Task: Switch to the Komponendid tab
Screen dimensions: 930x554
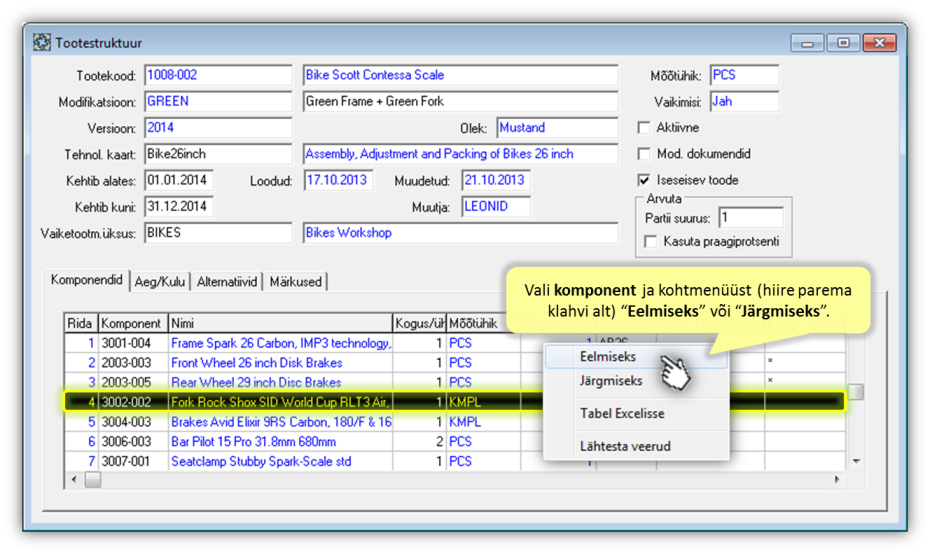Action: tap(87, 280)
